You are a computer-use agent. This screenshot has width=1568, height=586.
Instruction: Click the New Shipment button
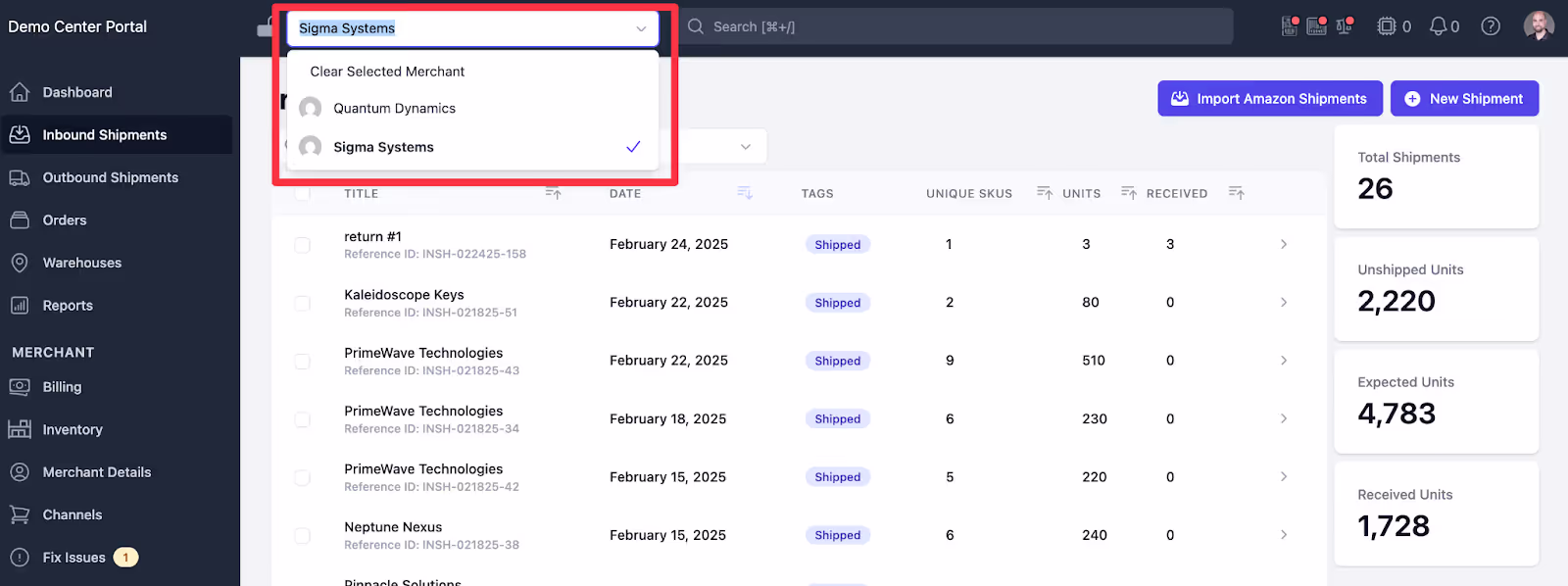(1464, 98)
